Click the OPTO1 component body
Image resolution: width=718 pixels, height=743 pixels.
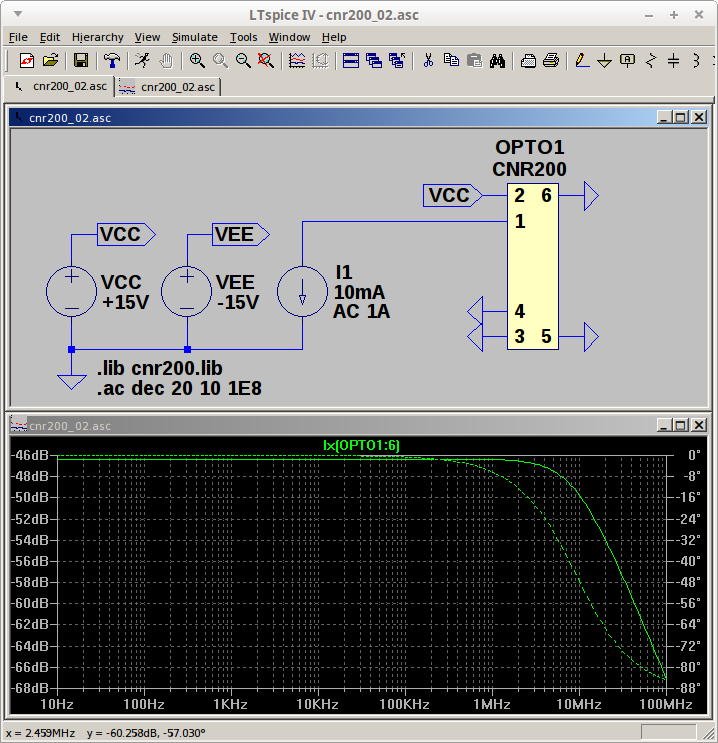(533, 267)
